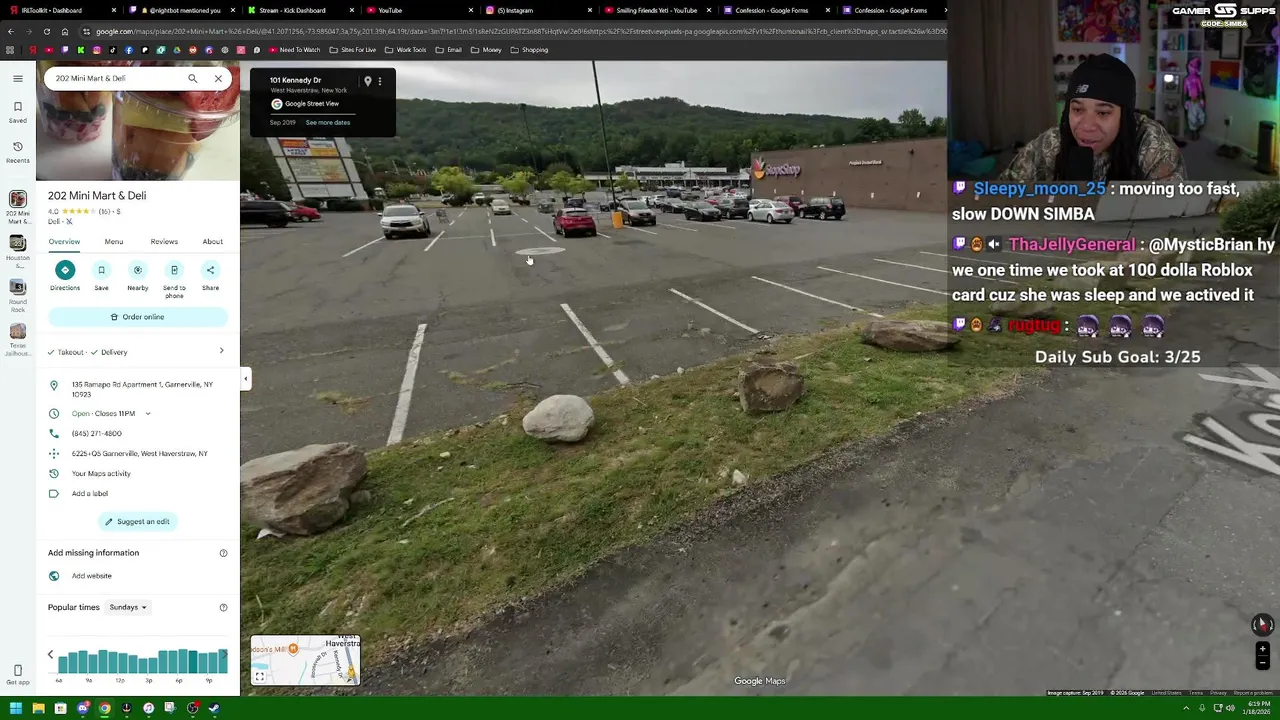
Task: Show hidden system tray icons
Action: click(1184, 708)
